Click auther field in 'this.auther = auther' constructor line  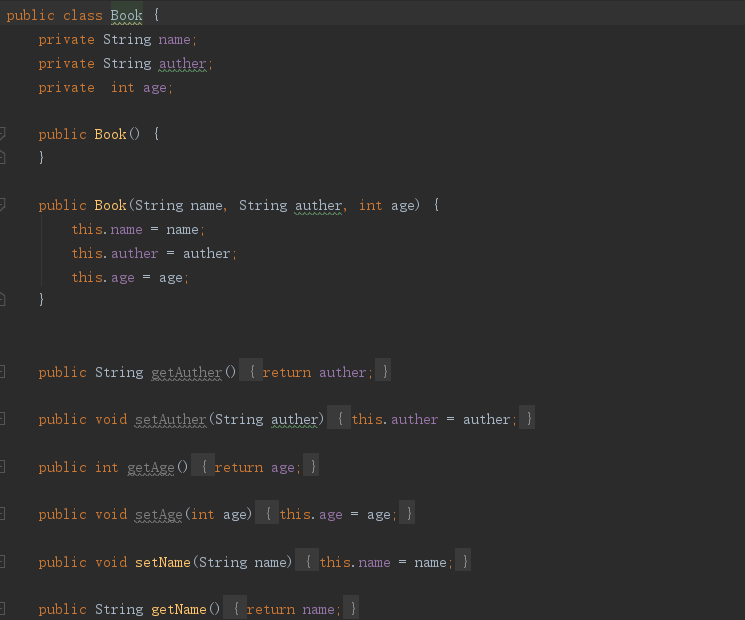[x=134, y=254]
